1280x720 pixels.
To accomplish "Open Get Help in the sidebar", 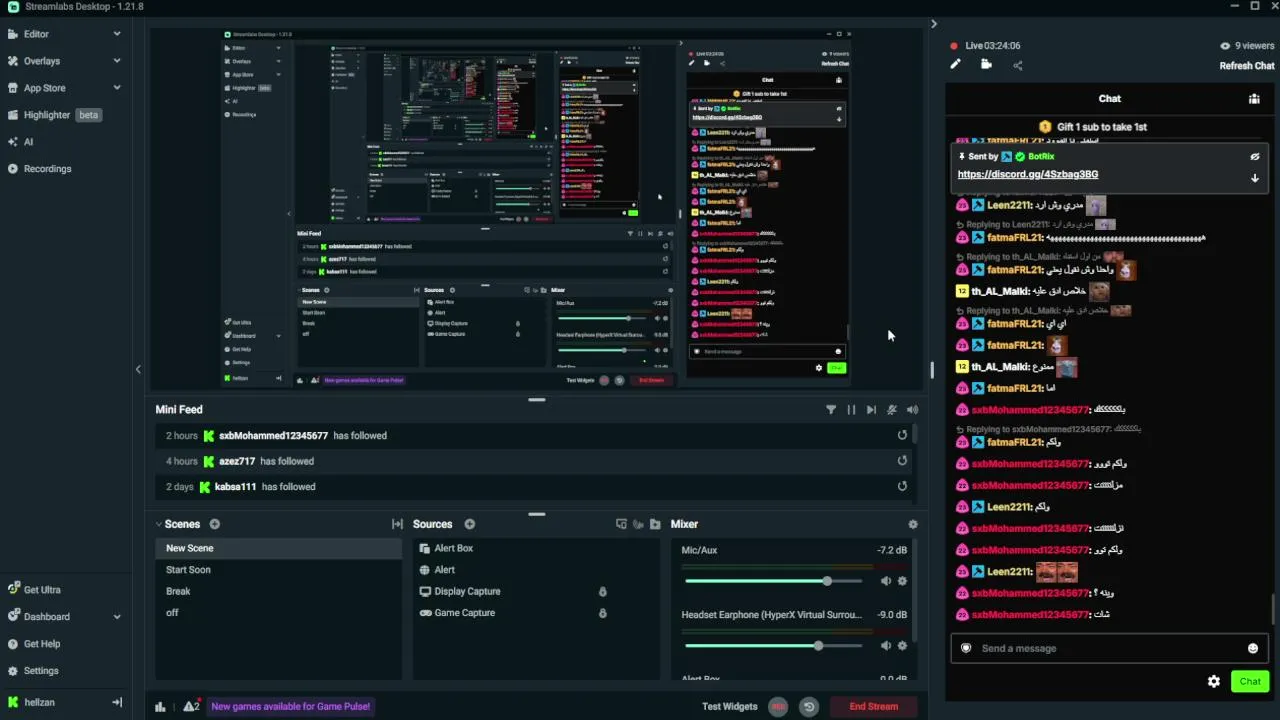I will click(x=42, y=644).
